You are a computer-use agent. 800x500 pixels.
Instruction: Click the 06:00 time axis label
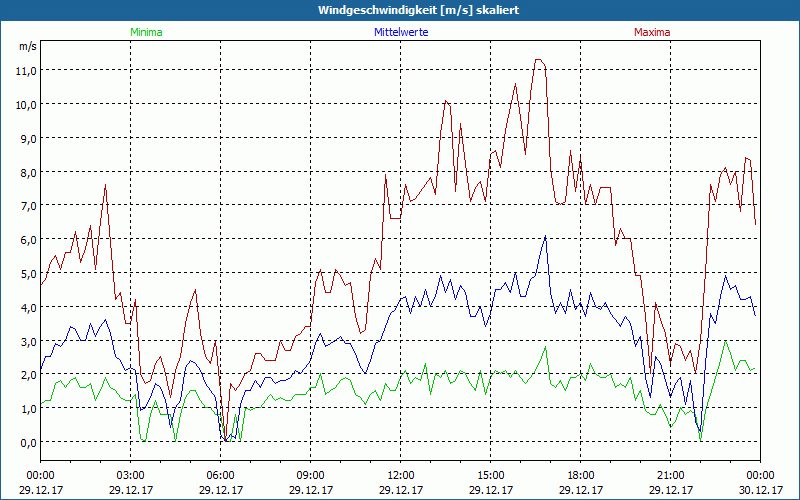click(221, 475)
